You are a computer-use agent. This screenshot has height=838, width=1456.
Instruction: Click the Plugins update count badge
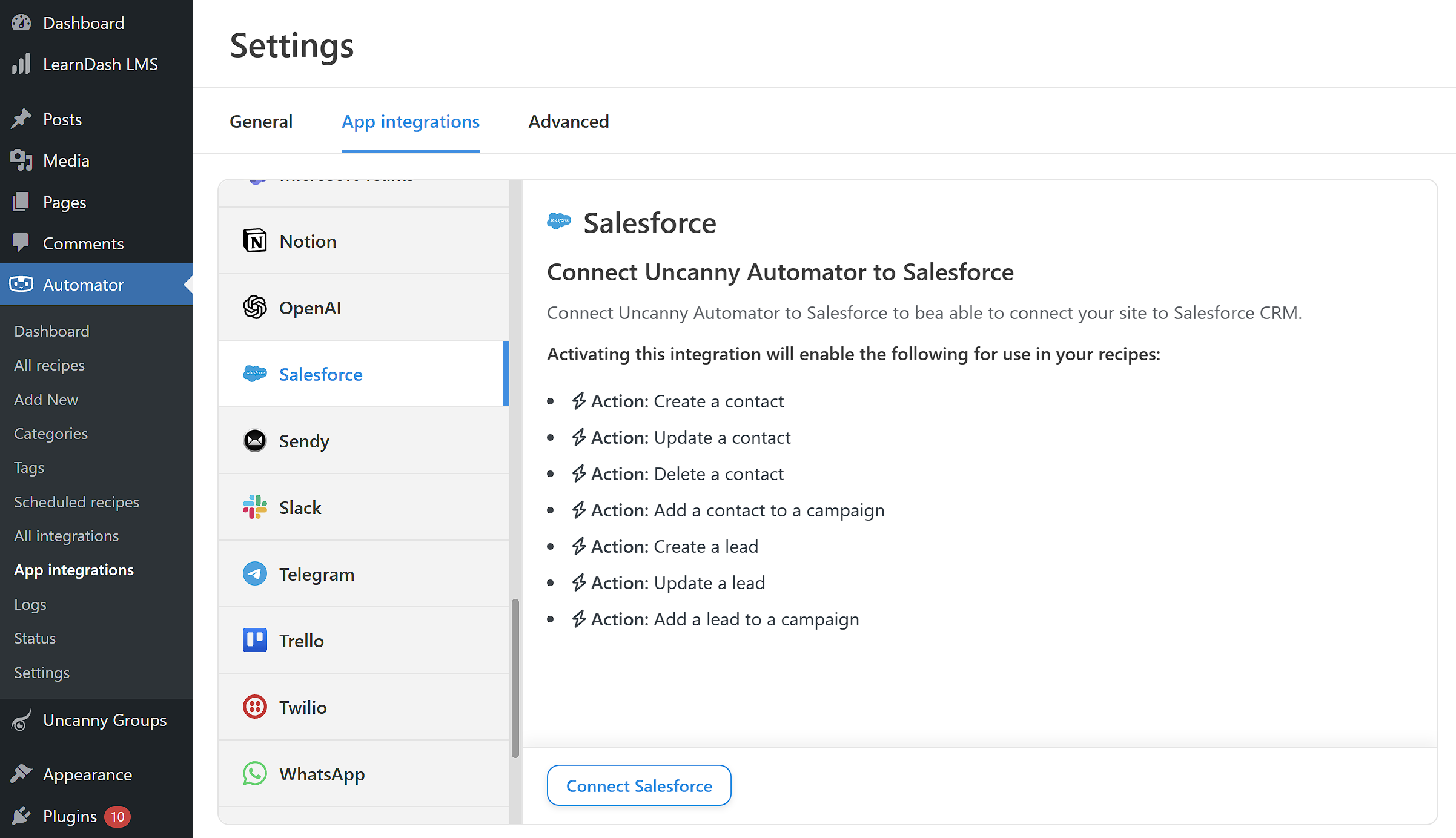click(x=117, y=817)
